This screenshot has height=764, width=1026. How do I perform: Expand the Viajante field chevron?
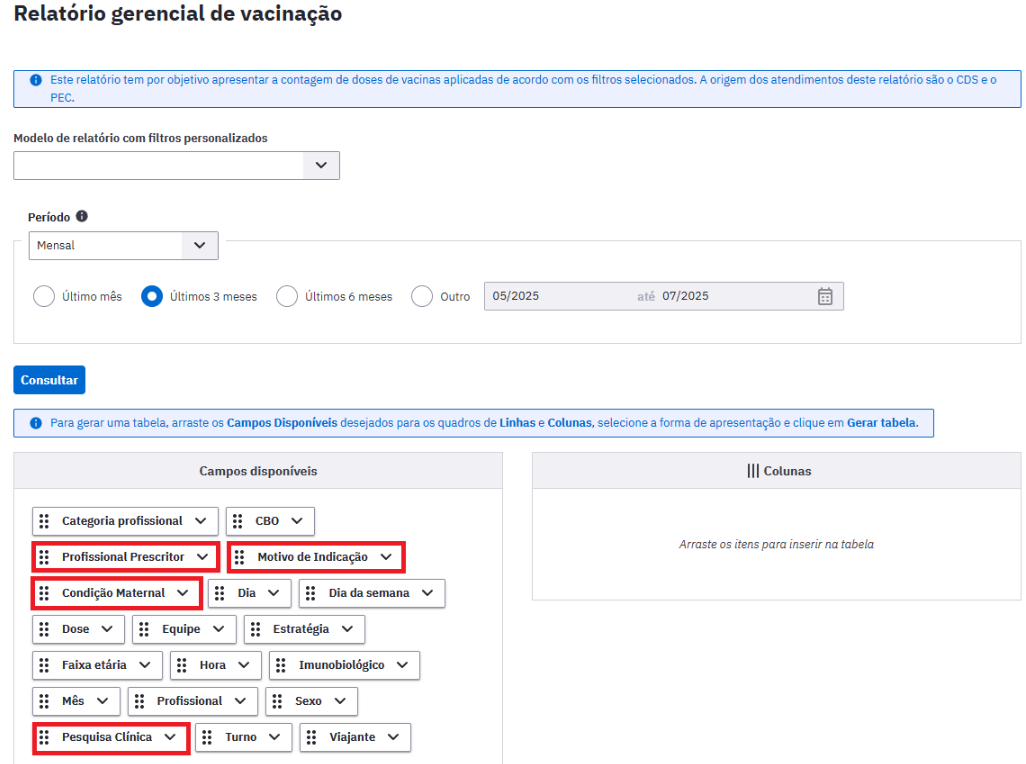pos(393,737)
